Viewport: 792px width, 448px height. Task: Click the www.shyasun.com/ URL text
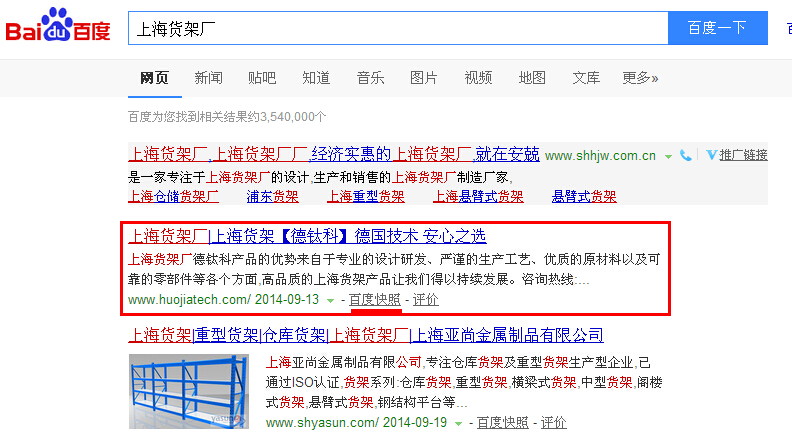(x=322, y=423)
